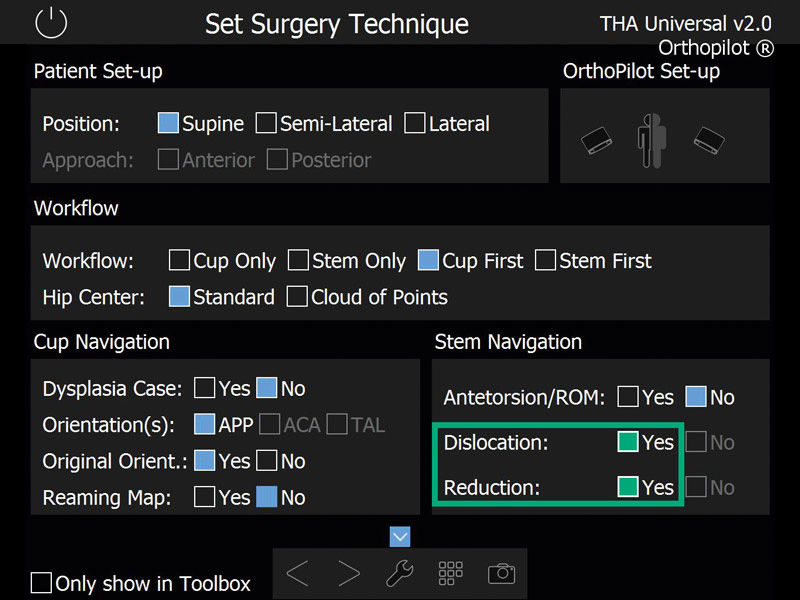Enable Yes for Dysplasia Case
Image resolution: width=800 pixels, height=600 pixels.
tap(205, 388)
